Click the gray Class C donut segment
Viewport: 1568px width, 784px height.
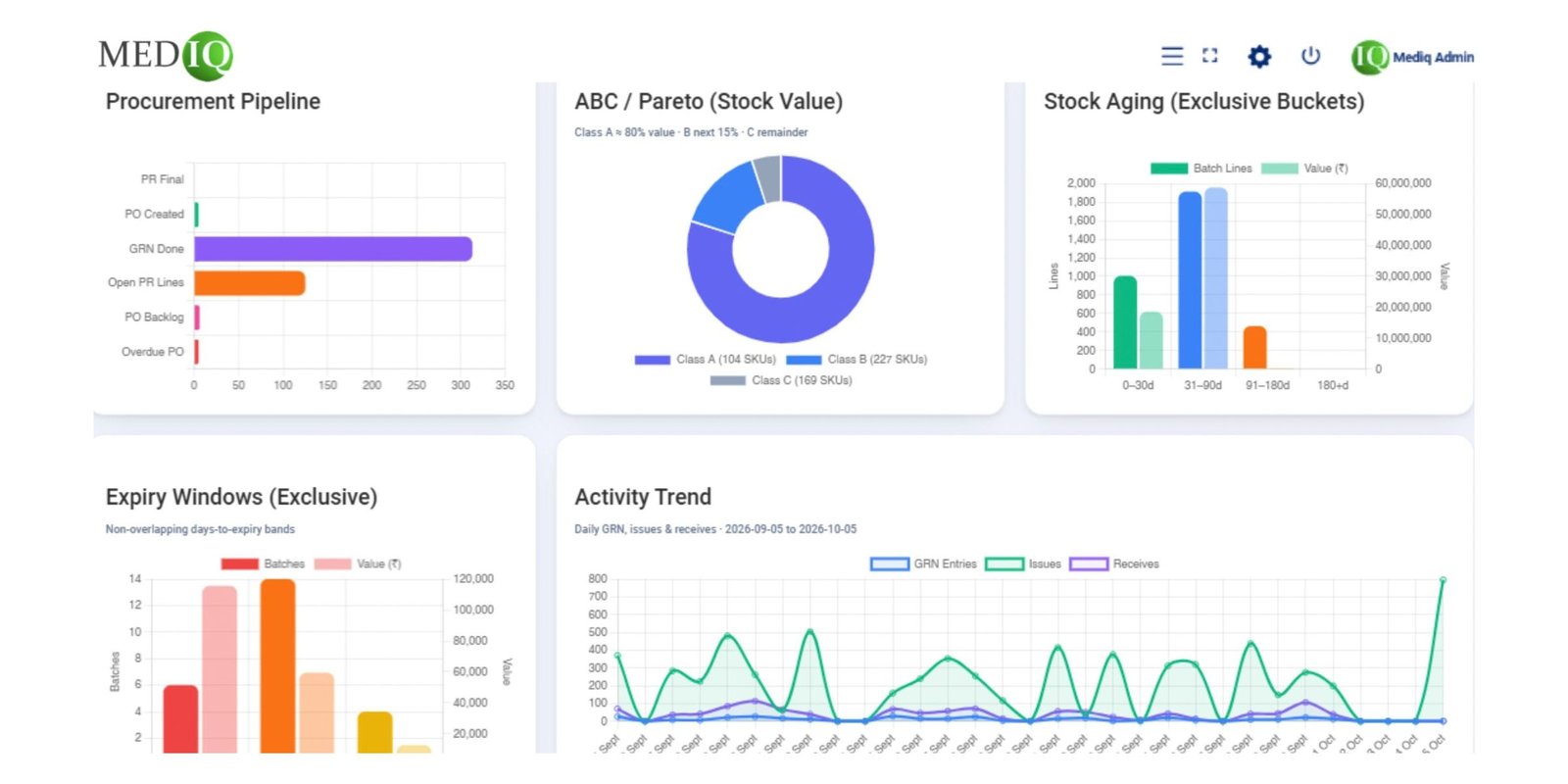768,177
